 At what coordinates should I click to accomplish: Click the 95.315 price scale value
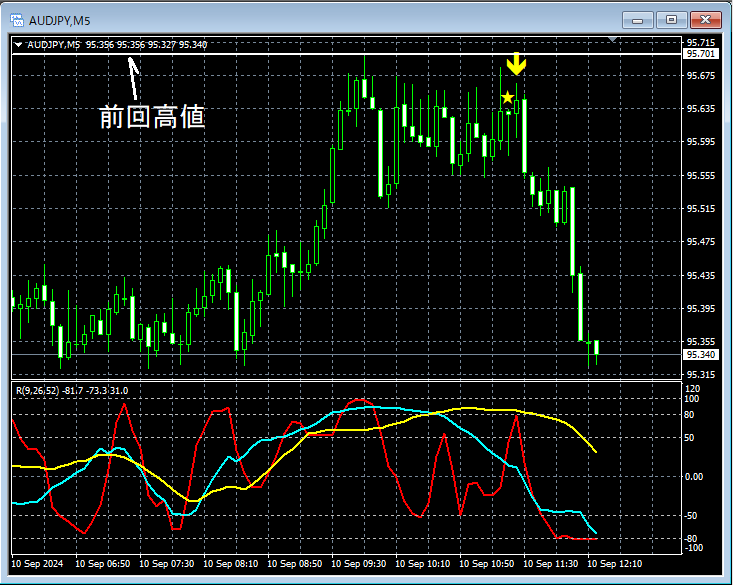701,375
